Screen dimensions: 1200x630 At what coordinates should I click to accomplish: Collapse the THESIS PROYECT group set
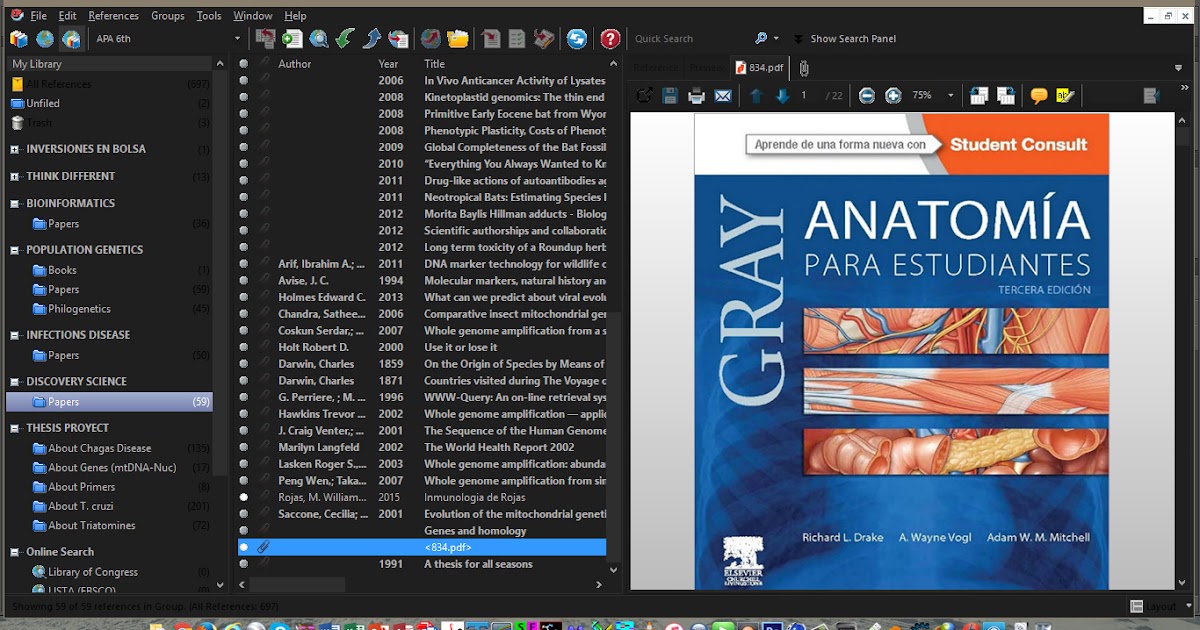point(15,428)
